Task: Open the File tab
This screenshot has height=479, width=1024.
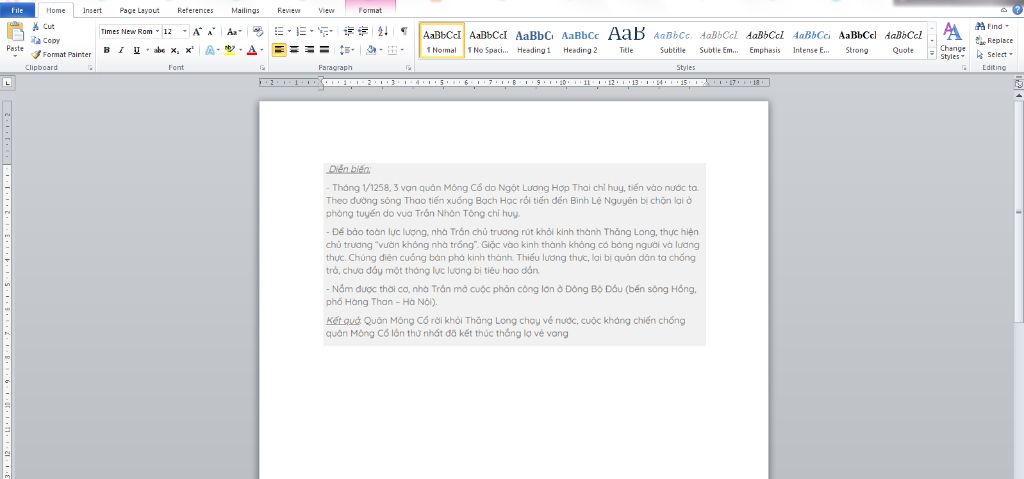Action: [x=18, y=10]
